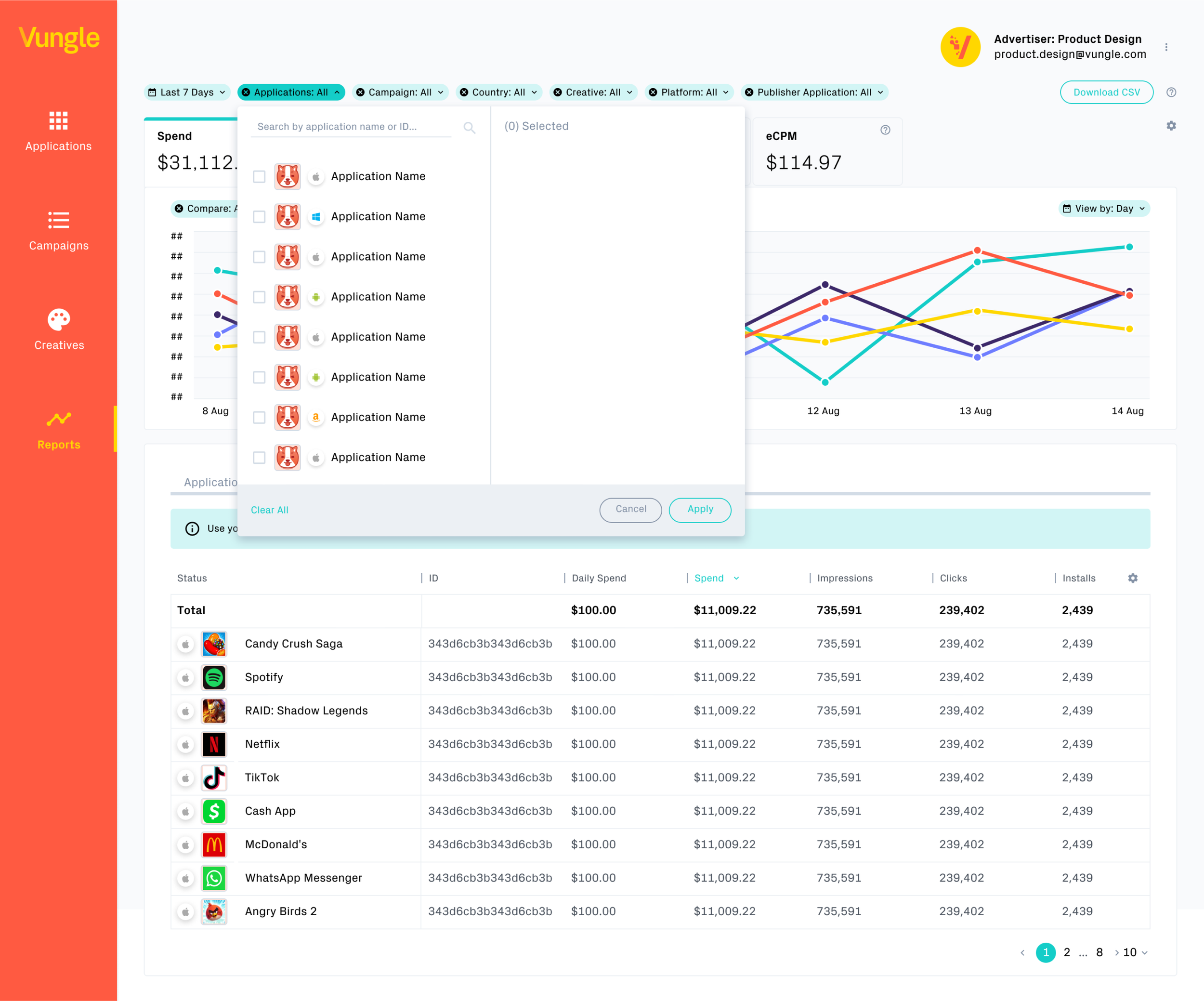Viewport: 1204px width, 1001px height.
Task: Click Cancel in filter popup
Action: click(x=631, y=510)
